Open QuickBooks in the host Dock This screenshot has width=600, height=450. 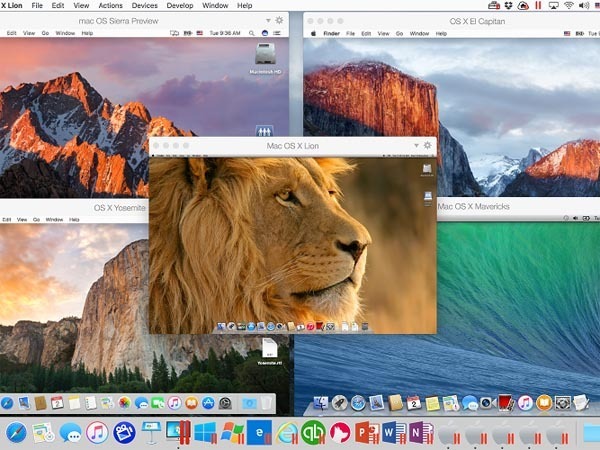[313, 433]
